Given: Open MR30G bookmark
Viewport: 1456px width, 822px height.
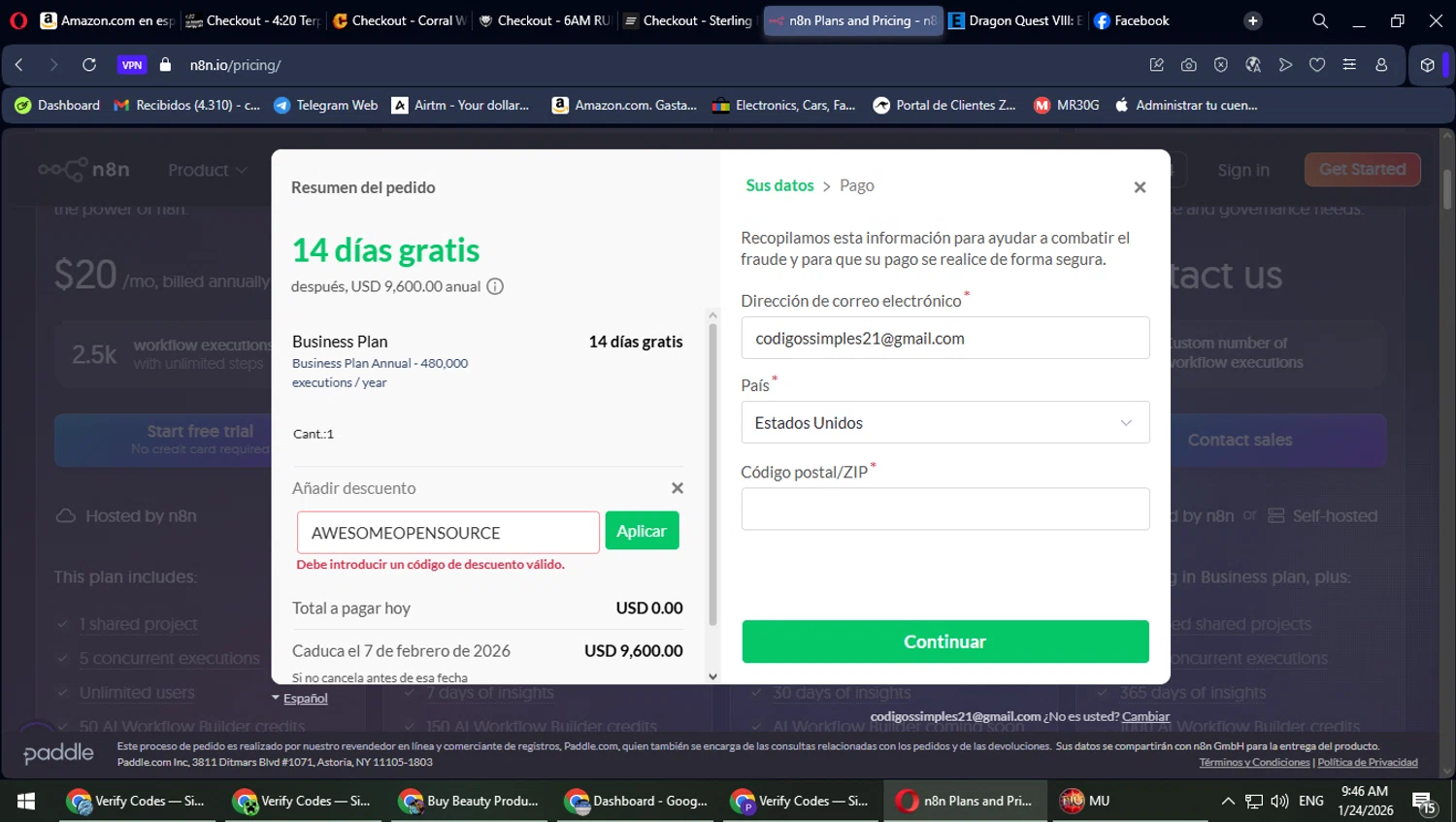Looking at the screenshot, I should point(1067,105).
